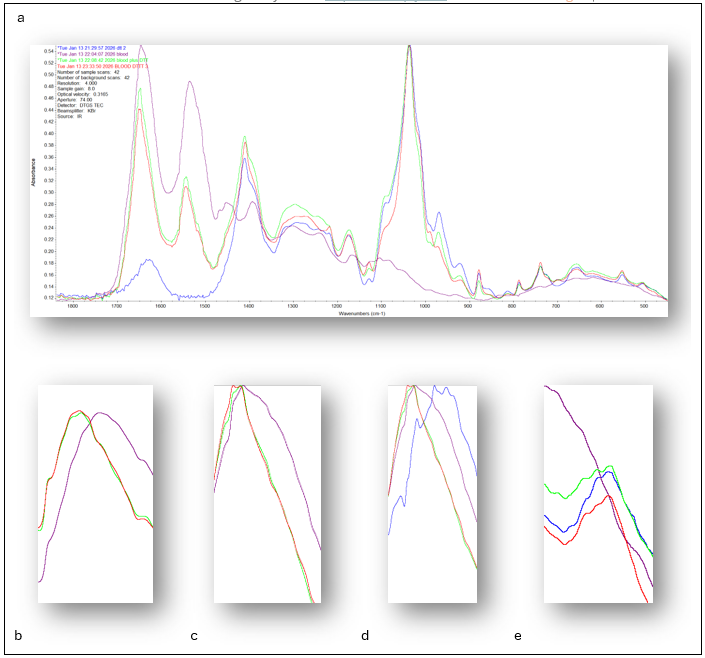The height and width of the screenshot is (658, 705).
Task: Click the 'Resolution: 4.000' metadata line
Action: (x=76, y=83)
